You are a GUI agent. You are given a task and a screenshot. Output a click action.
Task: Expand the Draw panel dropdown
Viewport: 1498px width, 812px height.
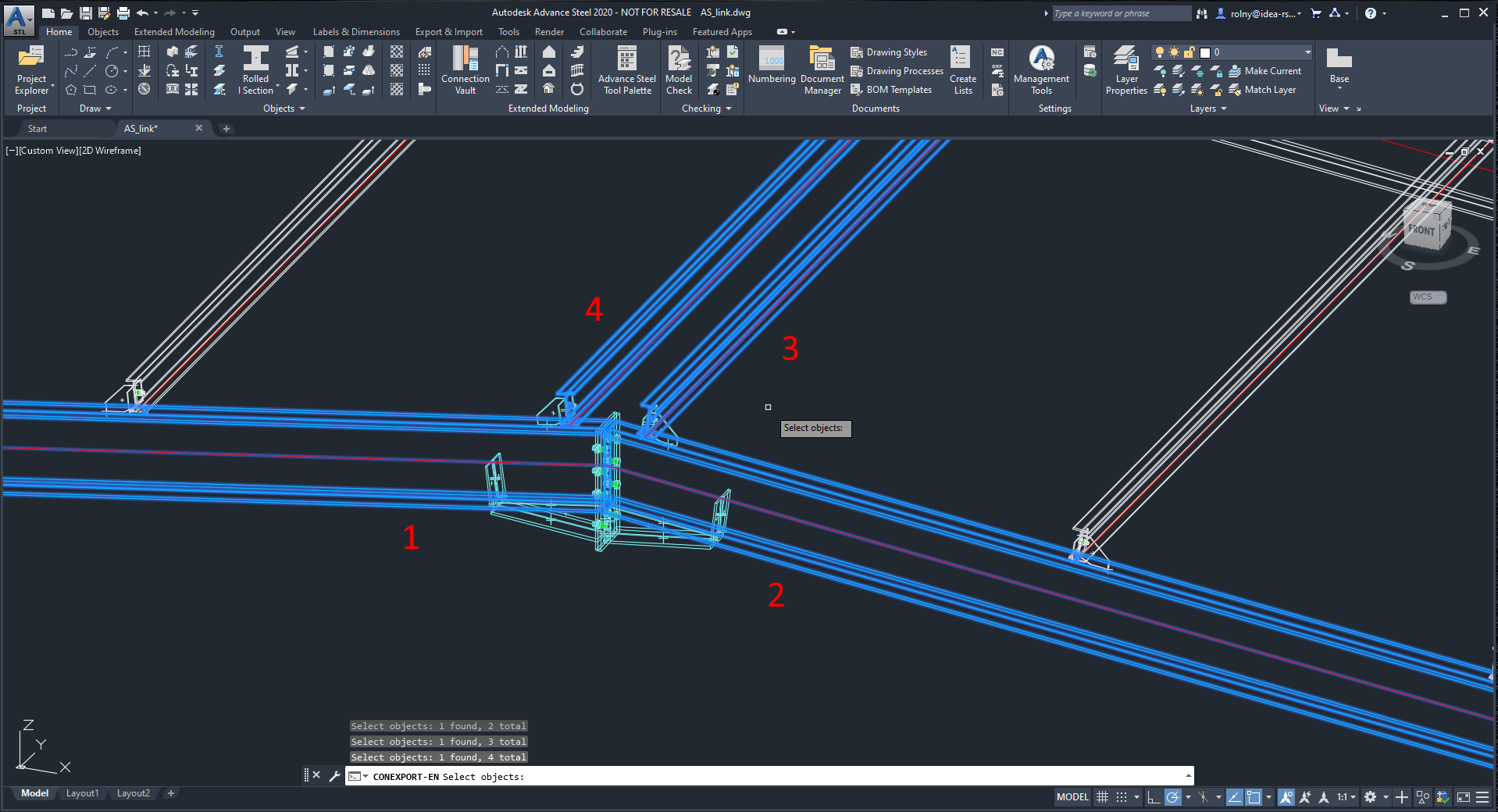(x=95, y=109)
